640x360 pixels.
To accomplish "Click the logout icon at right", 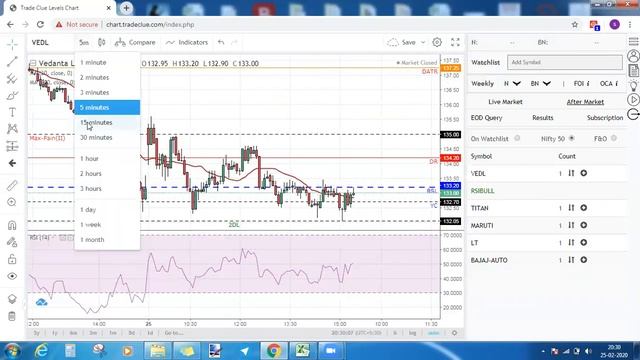I will [633, 114].
